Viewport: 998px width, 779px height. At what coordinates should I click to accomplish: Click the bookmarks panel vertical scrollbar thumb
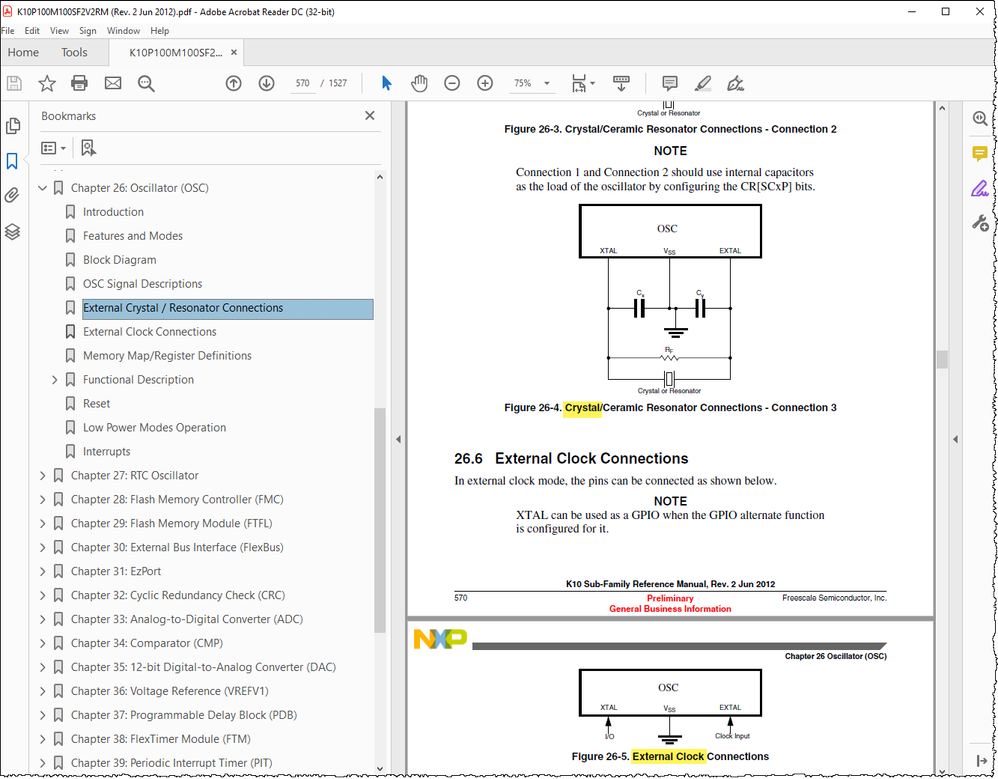pos(380,521)
